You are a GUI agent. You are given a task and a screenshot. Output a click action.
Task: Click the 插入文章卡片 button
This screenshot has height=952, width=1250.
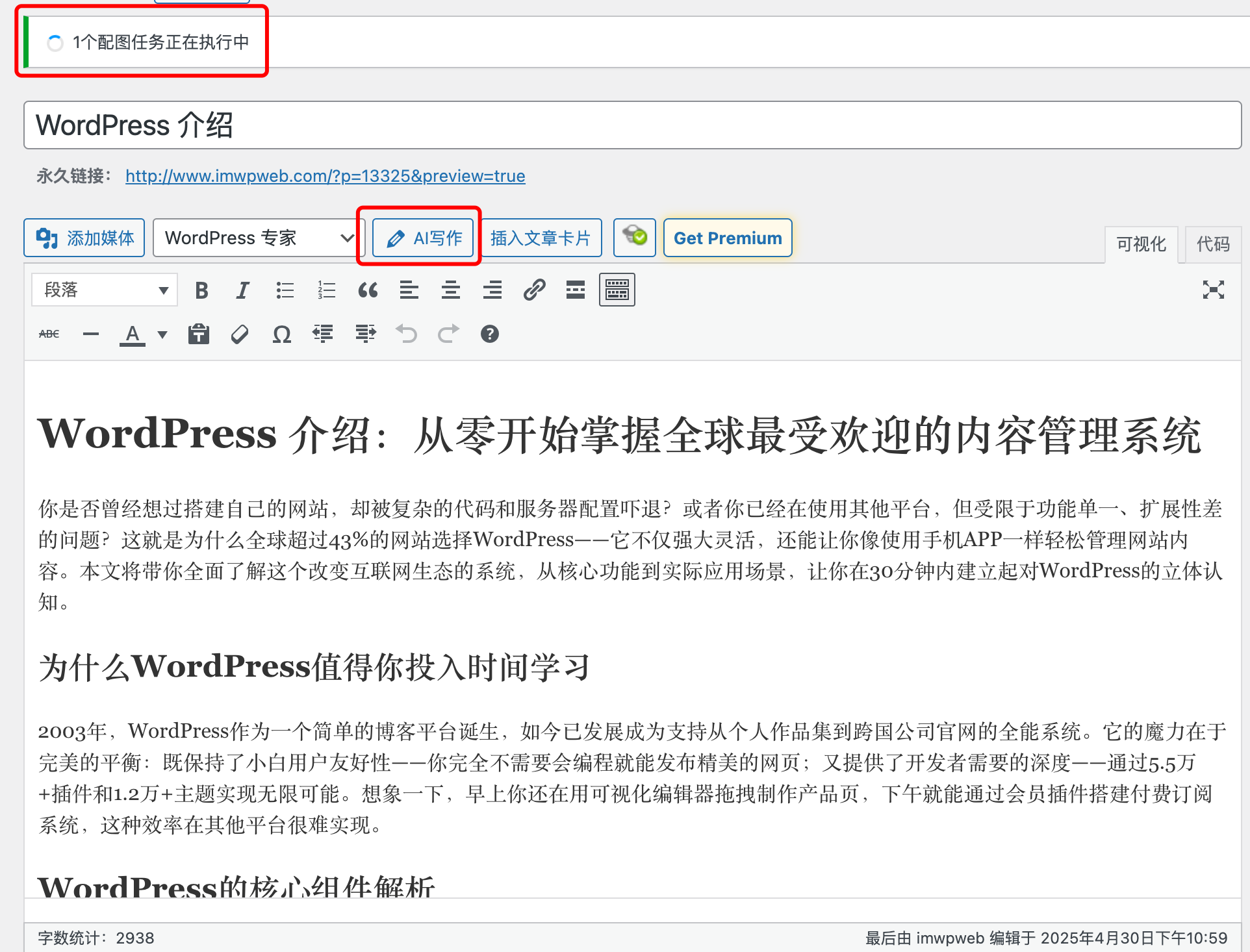[541, 238]
